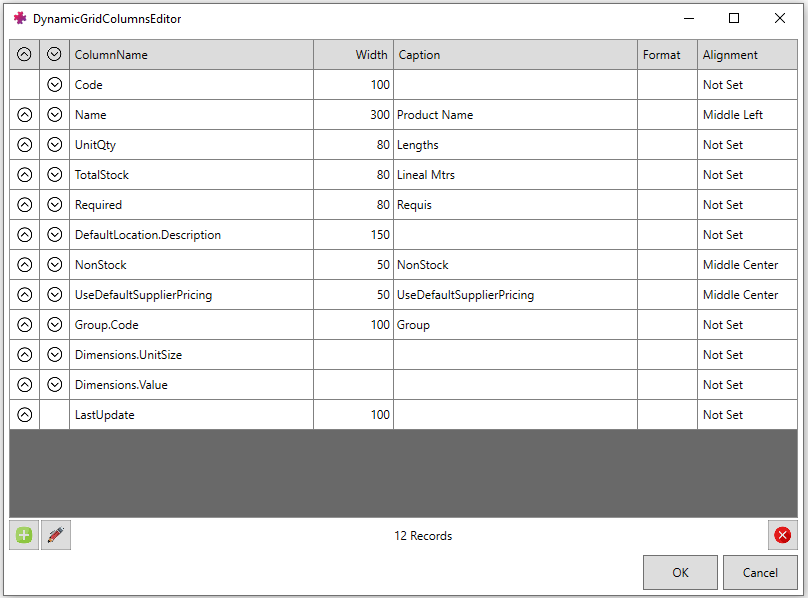Viewport: 808px width, 598px height.
Task: Discard changes with the Cancel button
Action: (x=760, y=572)
